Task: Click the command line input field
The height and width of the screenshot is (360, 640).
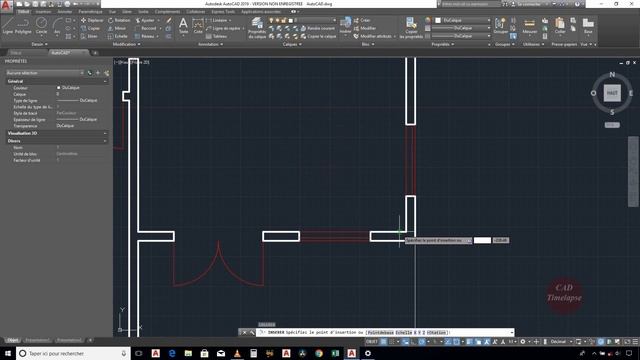Action: pos(385,333)
